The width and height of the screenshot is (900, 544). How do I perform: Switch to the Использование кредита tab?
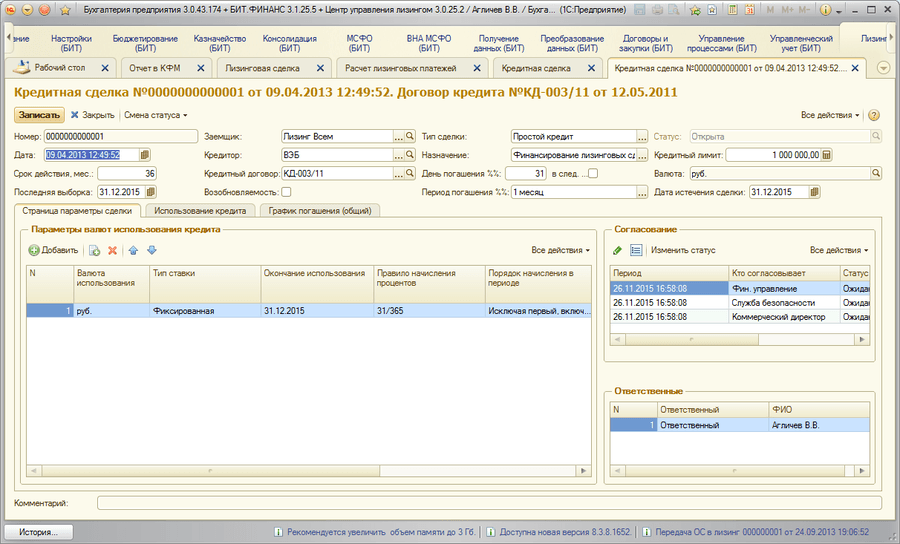point(200,211)
